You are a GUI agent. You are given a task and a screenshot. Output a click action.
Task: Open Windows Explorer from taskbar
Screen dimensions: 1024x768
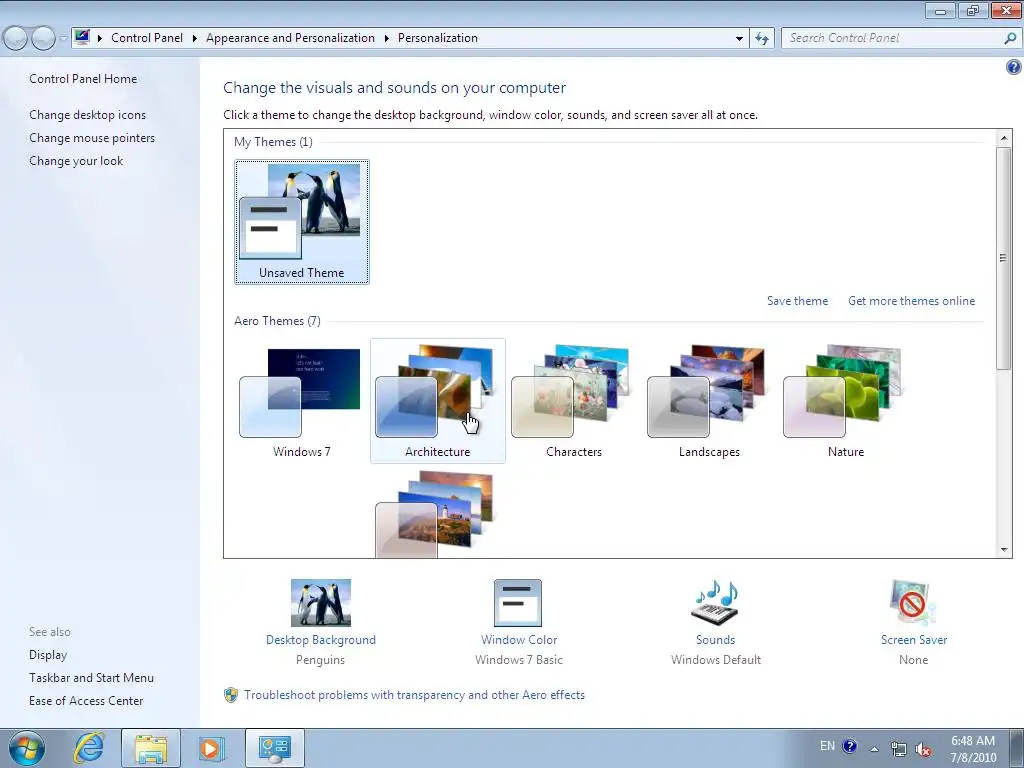tap(151, 748)
